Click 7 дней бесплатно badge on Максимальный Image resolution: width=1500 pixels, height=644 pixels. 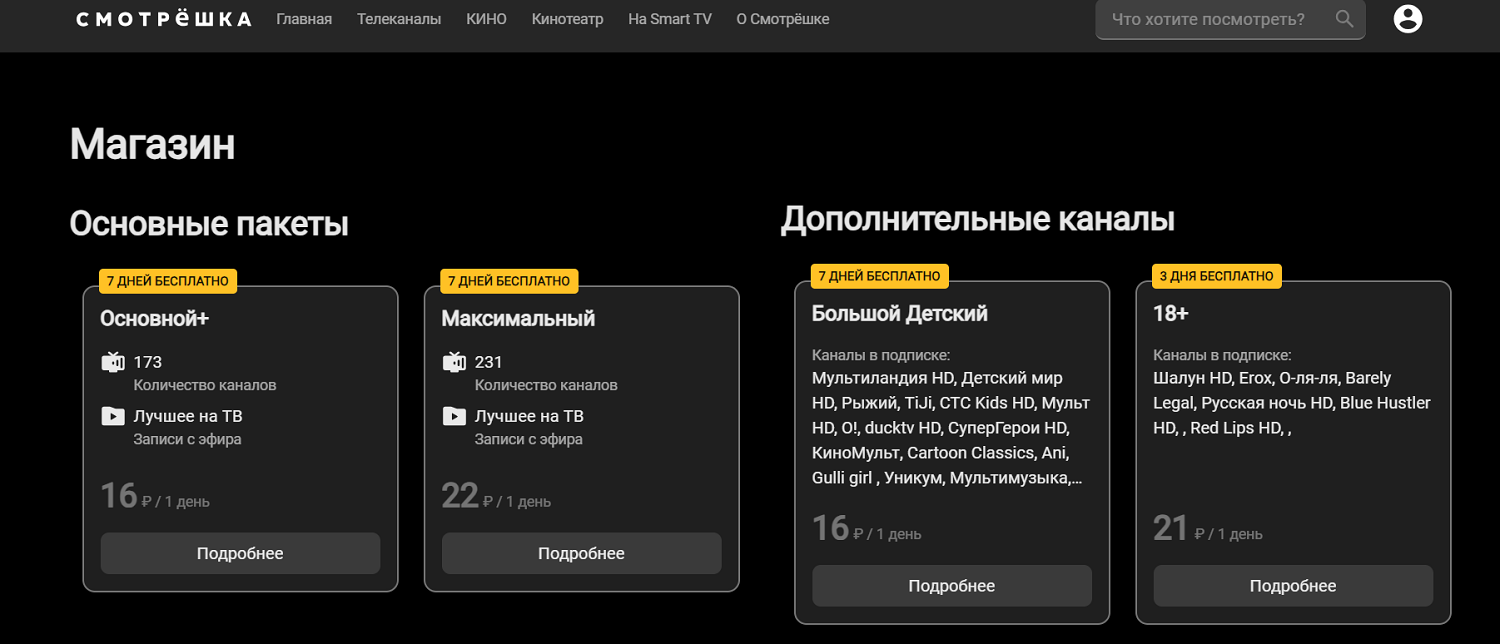pos(509,281)
